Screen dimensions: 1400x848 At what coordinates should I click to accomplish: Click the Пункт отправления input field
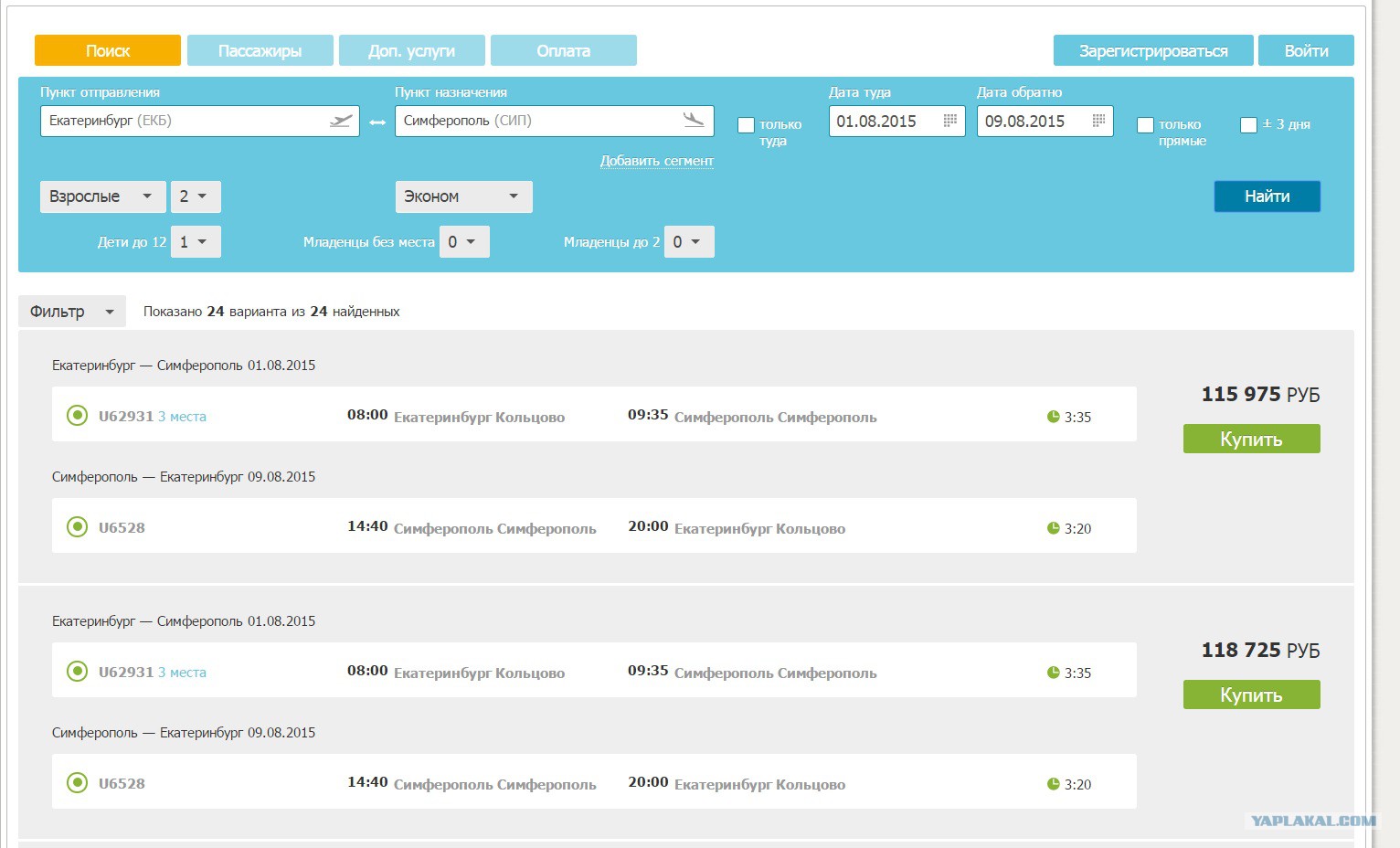tap(199, 121)
